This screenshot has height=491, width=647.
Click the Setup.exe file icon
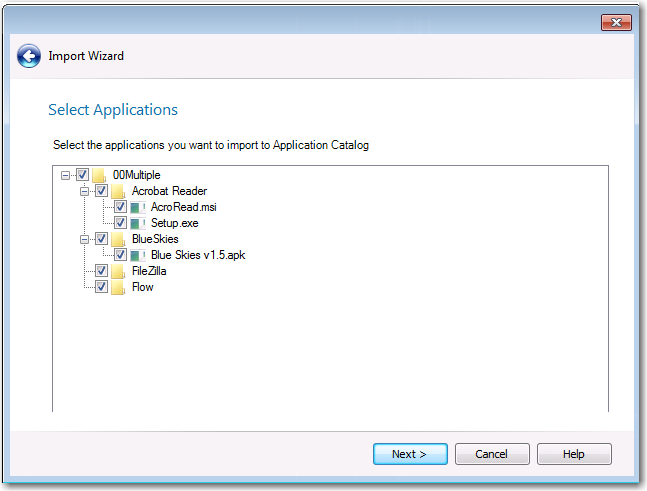pos(138,223)
